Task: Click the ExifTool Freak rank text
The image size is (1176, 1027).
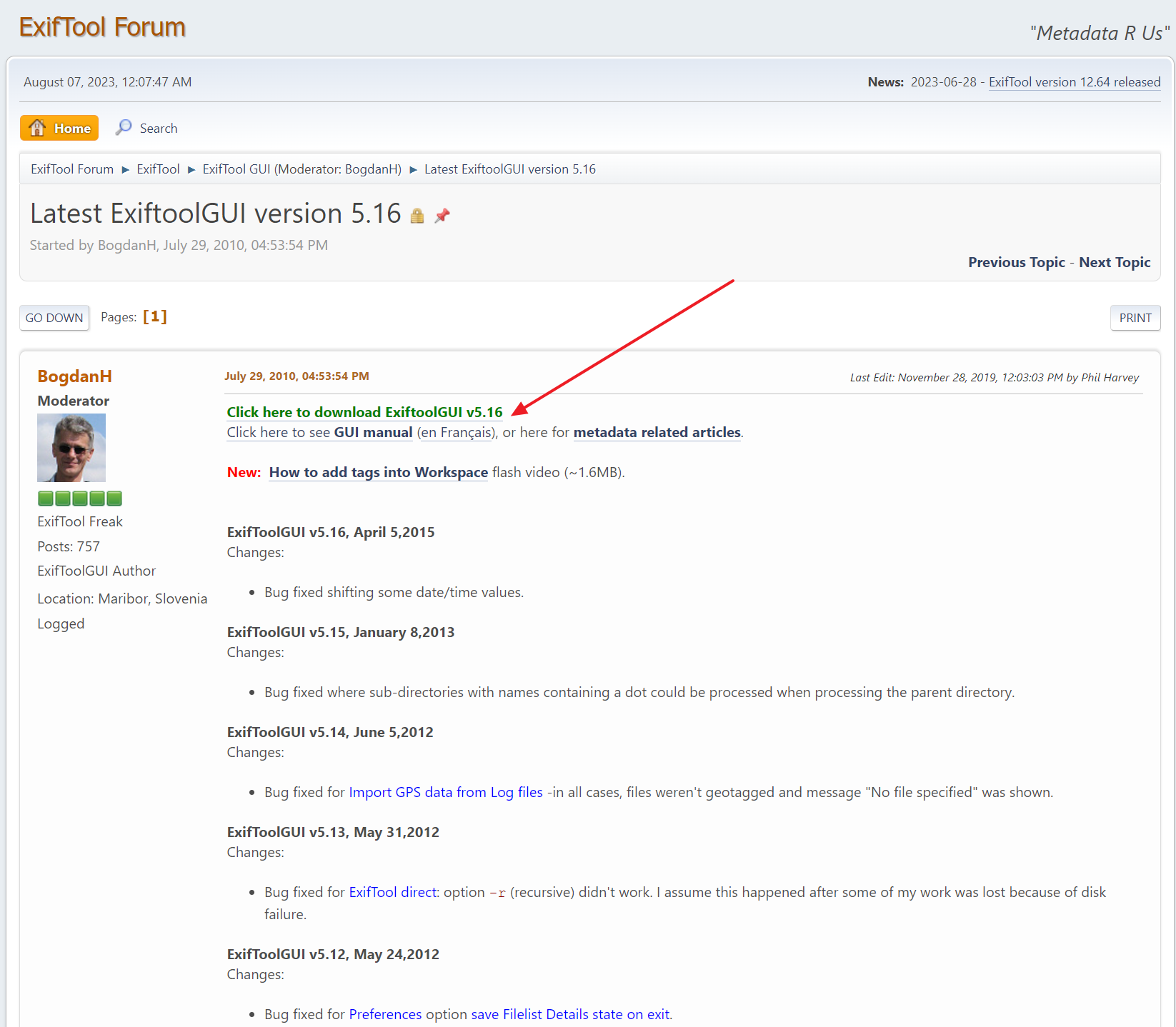Action: pyautogui.click(x=80, y=521)
